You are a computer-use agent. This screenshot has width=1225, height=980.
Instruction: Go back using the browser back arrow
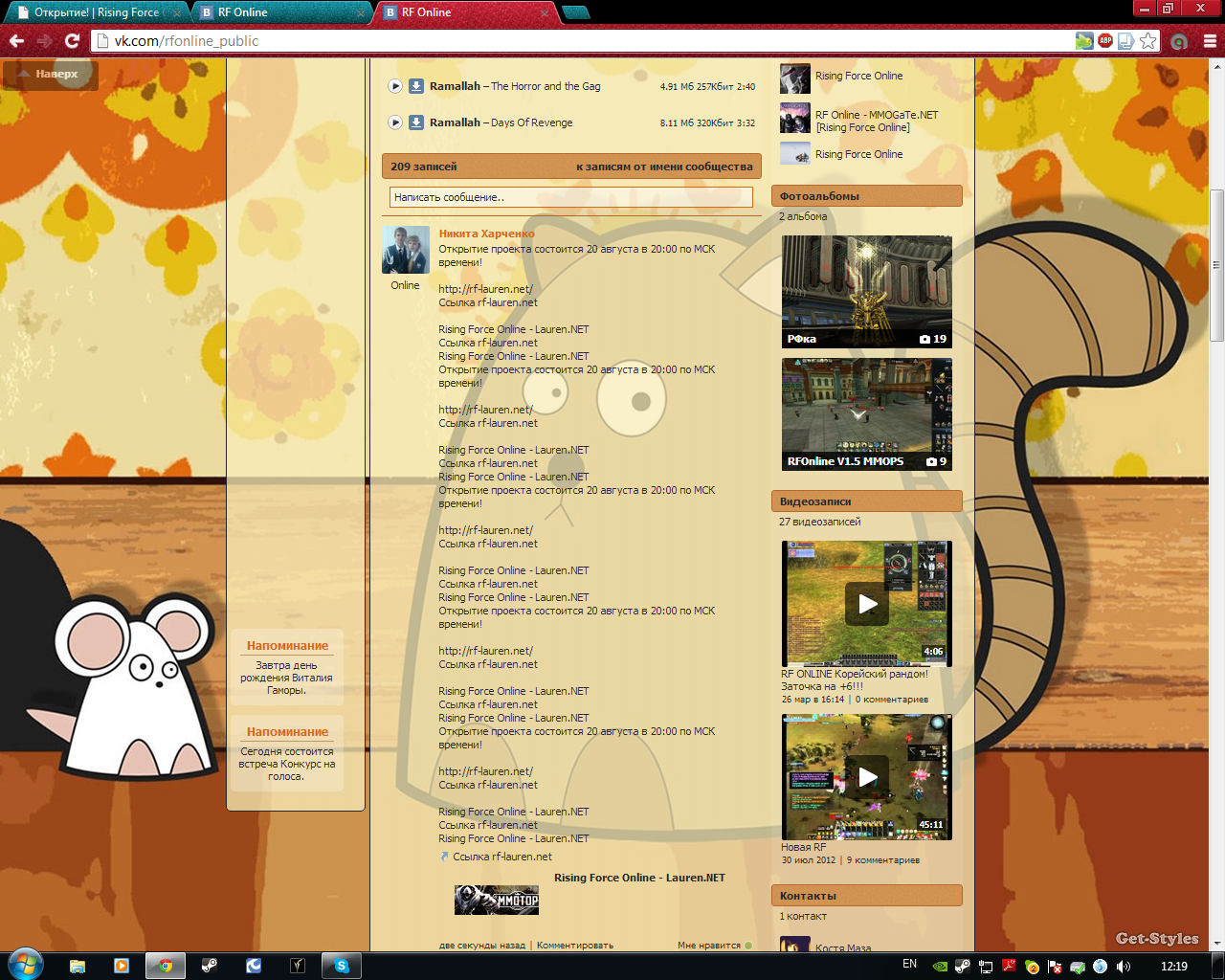pos(16,41)
